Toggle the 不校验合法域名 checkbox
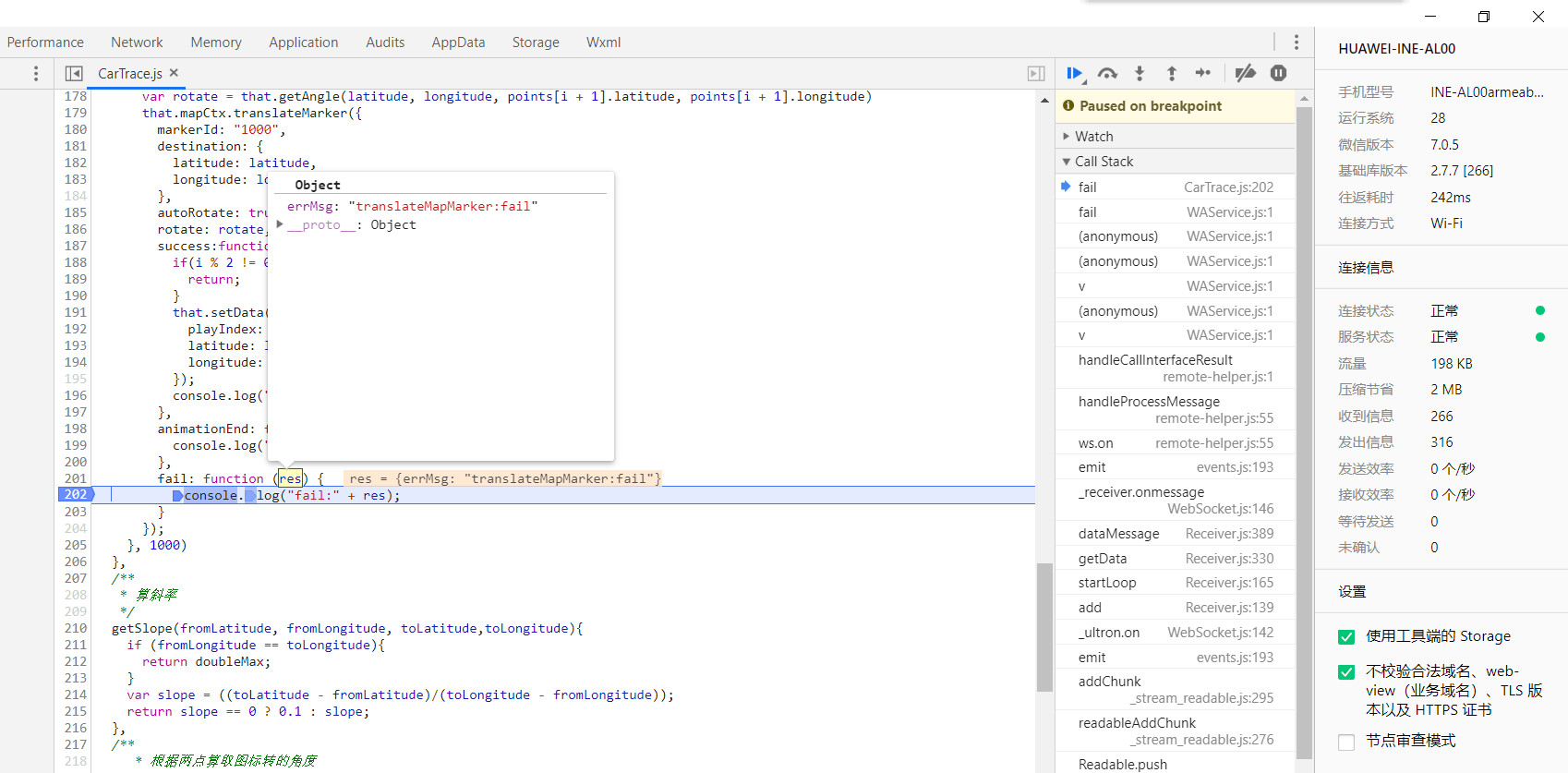1568x773 pixels. coord(1346,672)
